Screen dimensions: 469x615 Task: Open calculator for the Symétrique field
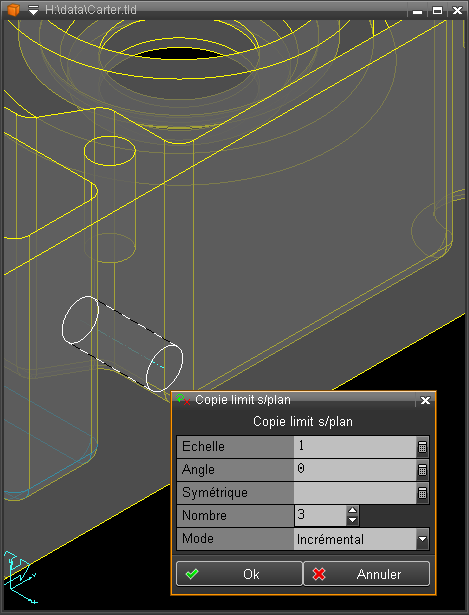(x=422, y=493)
